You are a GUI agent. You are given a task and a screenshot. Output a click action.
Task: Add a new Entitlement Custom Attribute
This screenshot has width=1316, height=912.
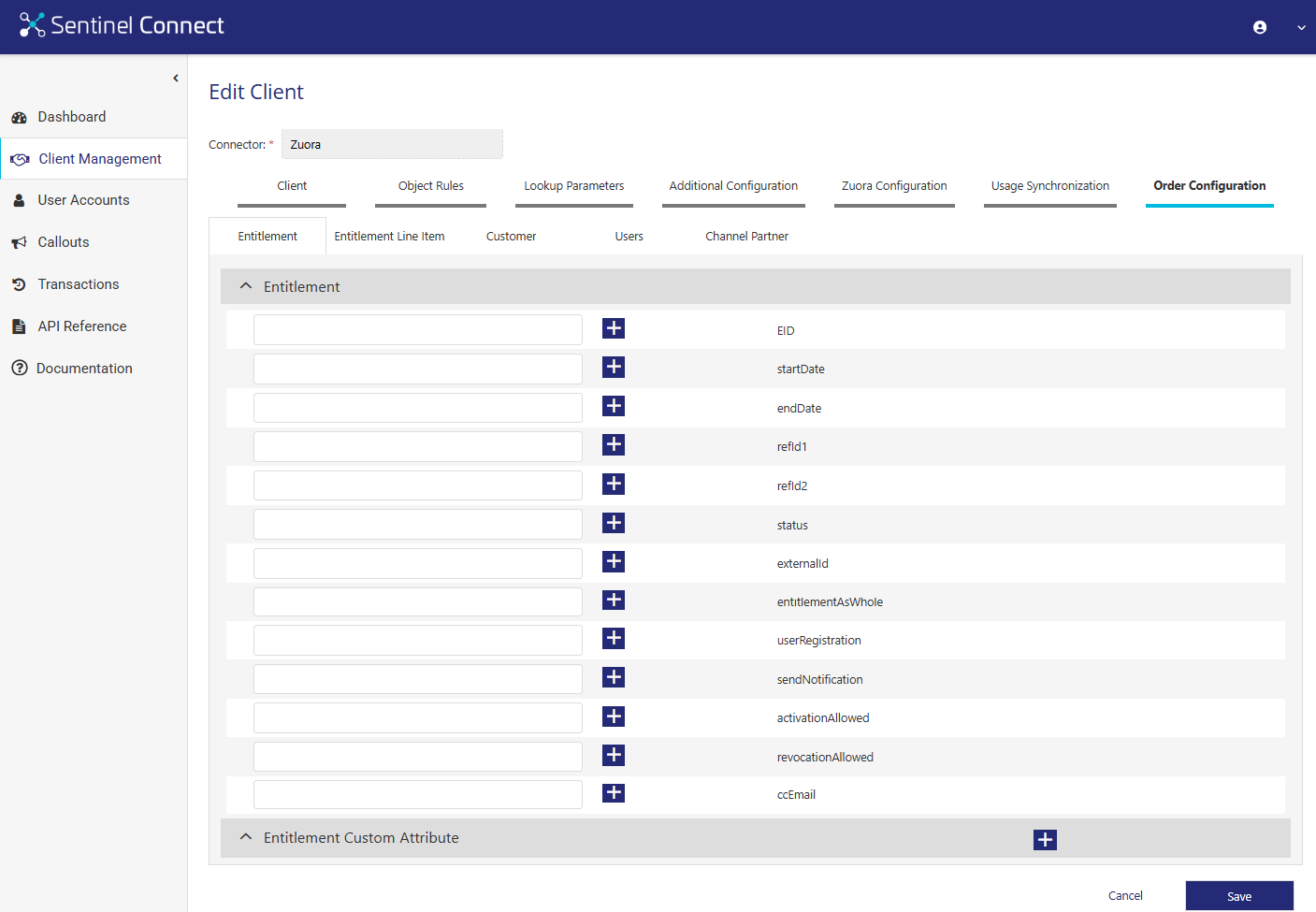click(x=1045, y=840)
